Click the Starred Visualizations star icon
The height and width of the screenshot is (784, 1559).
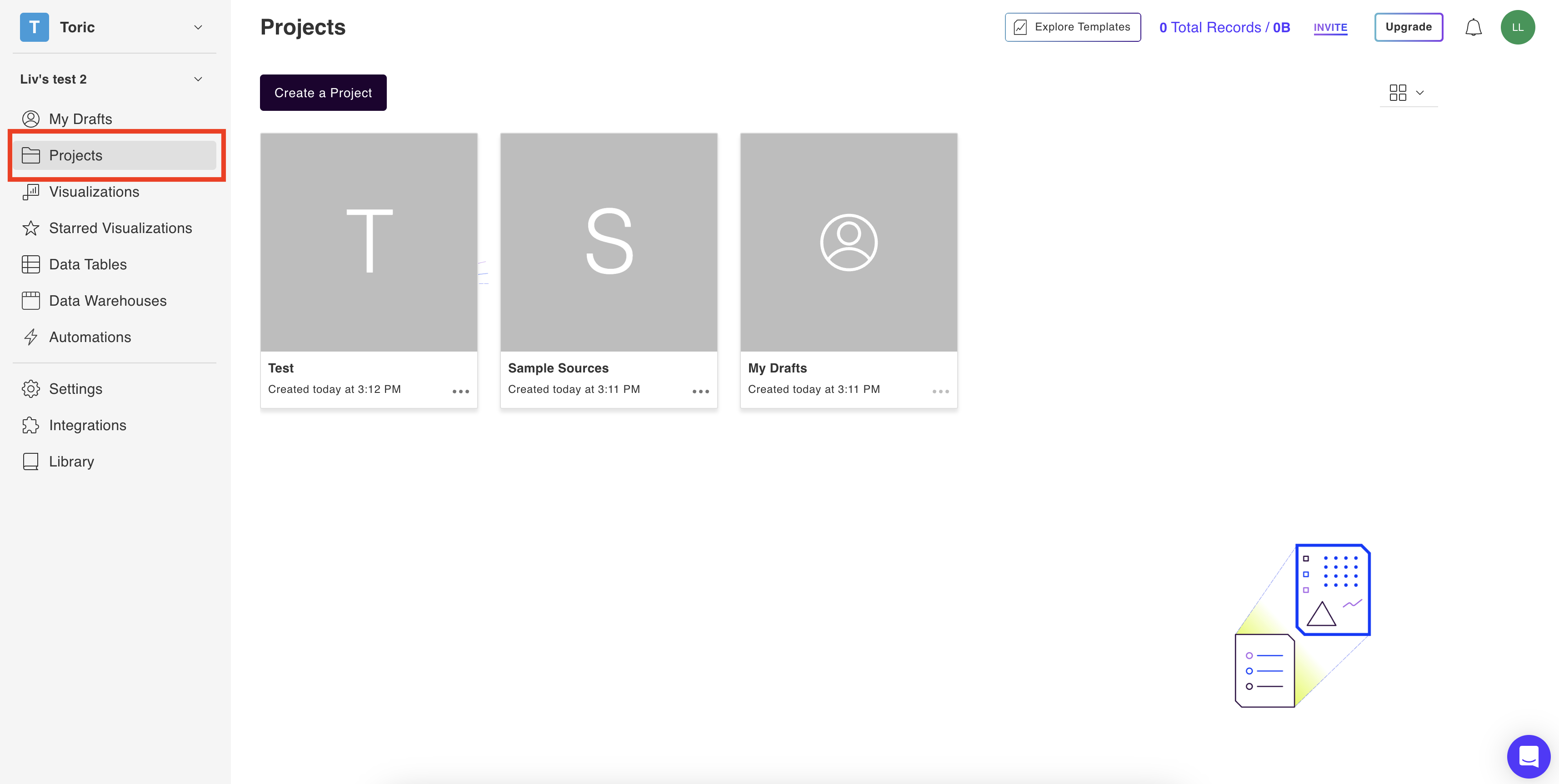pyautogui.click(x=31, y=228)
